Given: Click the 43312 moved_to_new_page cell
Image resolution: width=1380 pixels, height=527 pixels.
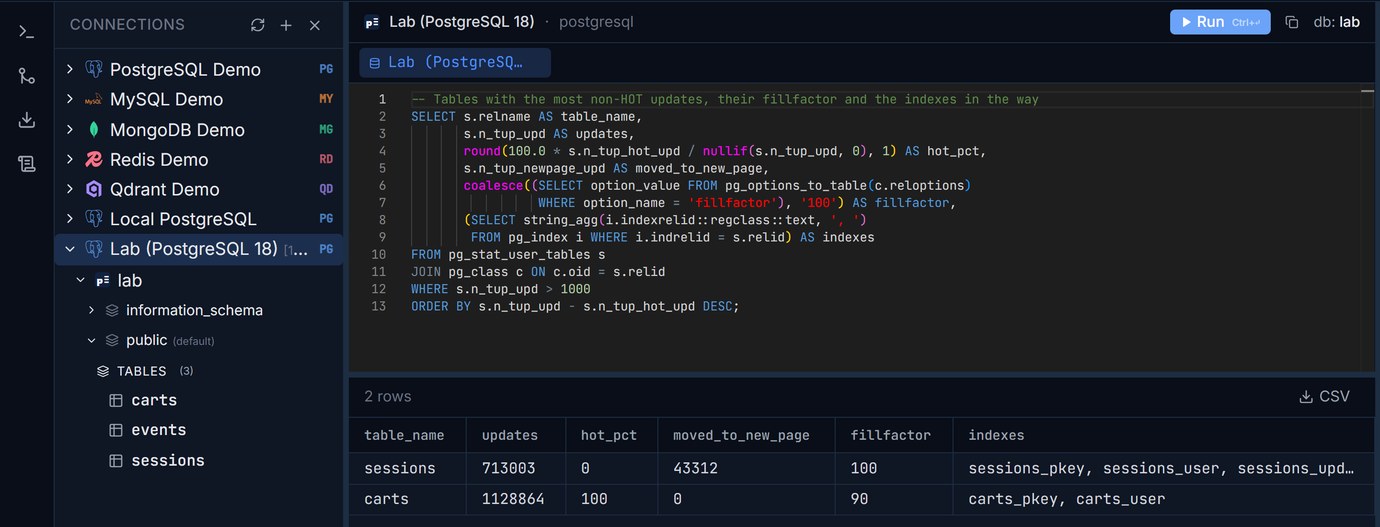Looking at the screenshot, I should coord(746,468).
